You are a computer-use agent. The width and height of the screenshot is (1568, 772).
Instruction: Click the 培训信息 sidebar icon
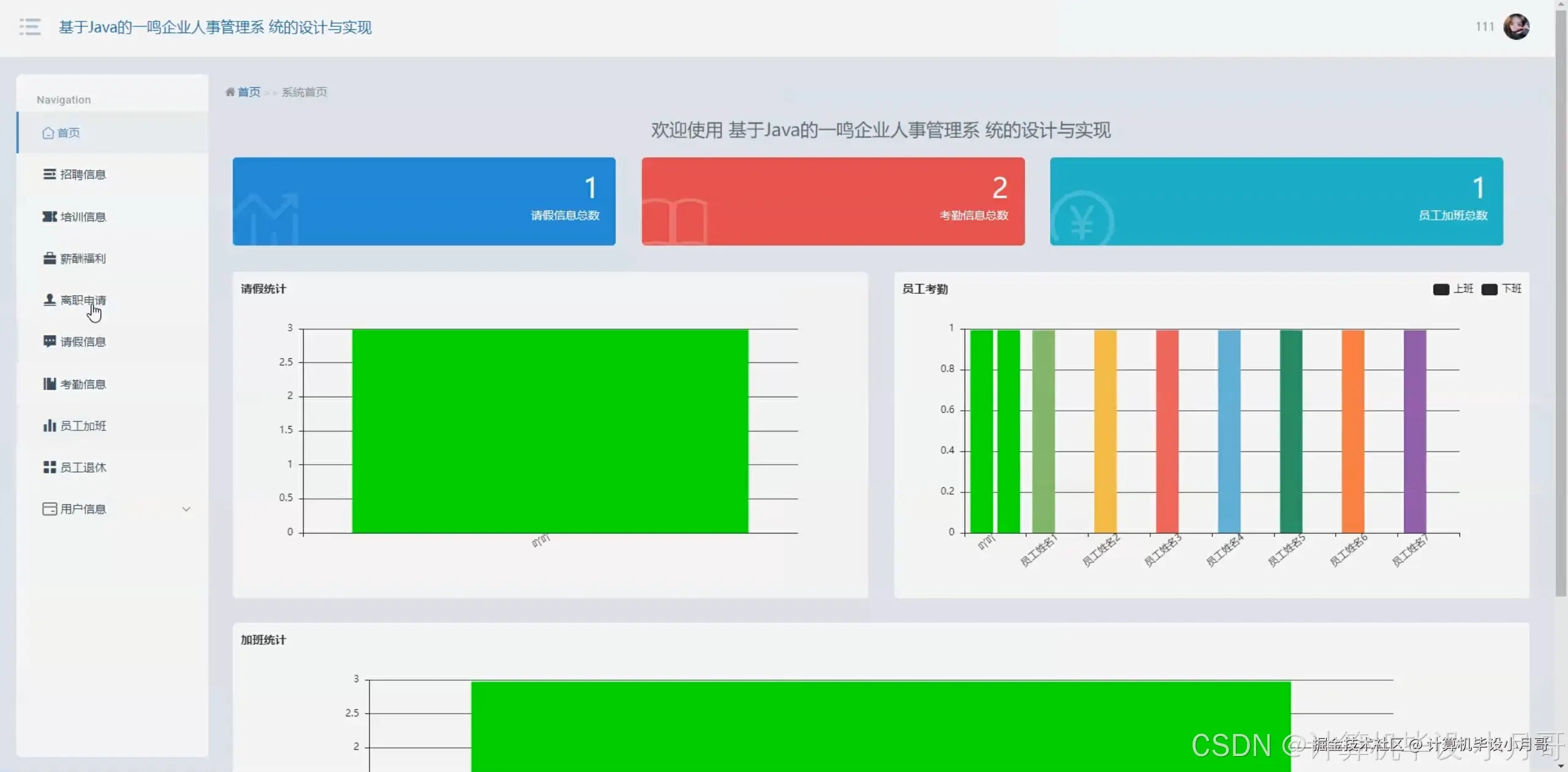coord(49,217)
